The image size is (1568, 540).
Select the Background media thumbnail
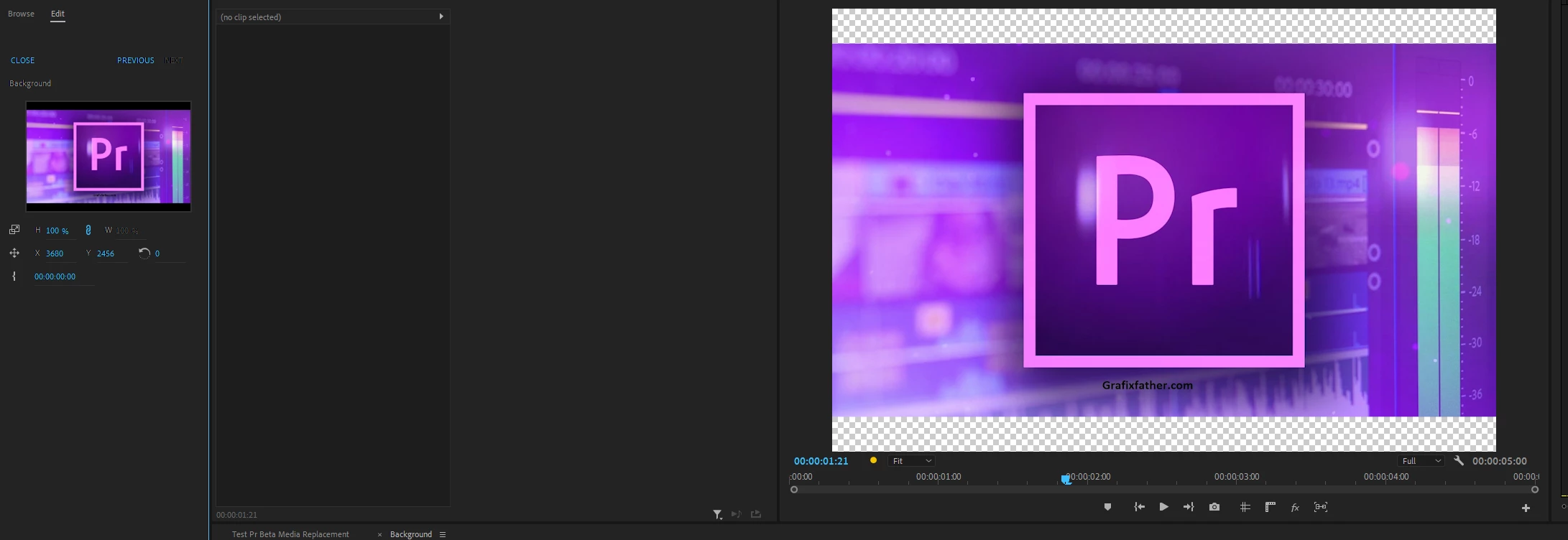click(x=109, y=157)
